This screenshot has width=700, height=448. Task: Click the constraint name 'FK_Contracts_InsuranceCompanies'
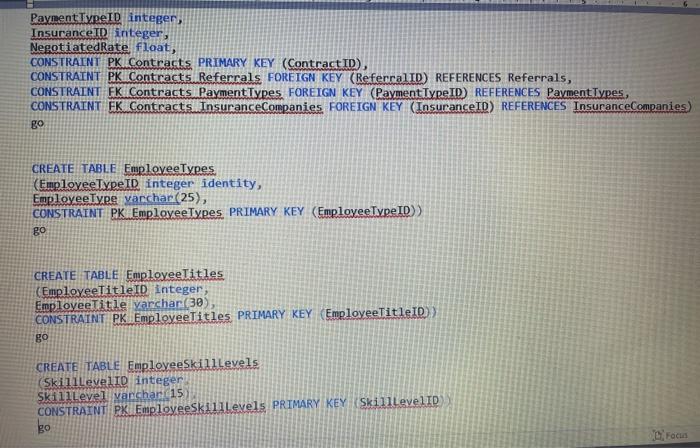click(215, 107)
